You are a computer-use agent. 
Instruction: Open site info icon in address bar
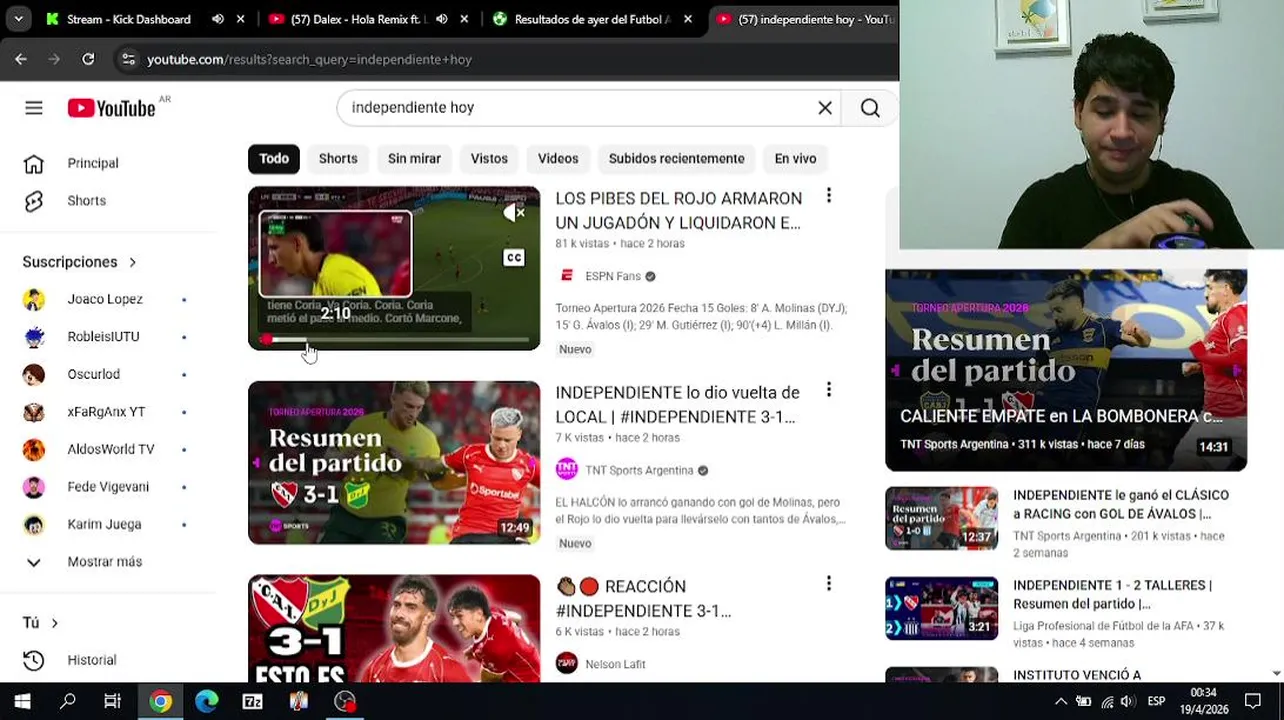pyautogui.click(x=128, y=59)
